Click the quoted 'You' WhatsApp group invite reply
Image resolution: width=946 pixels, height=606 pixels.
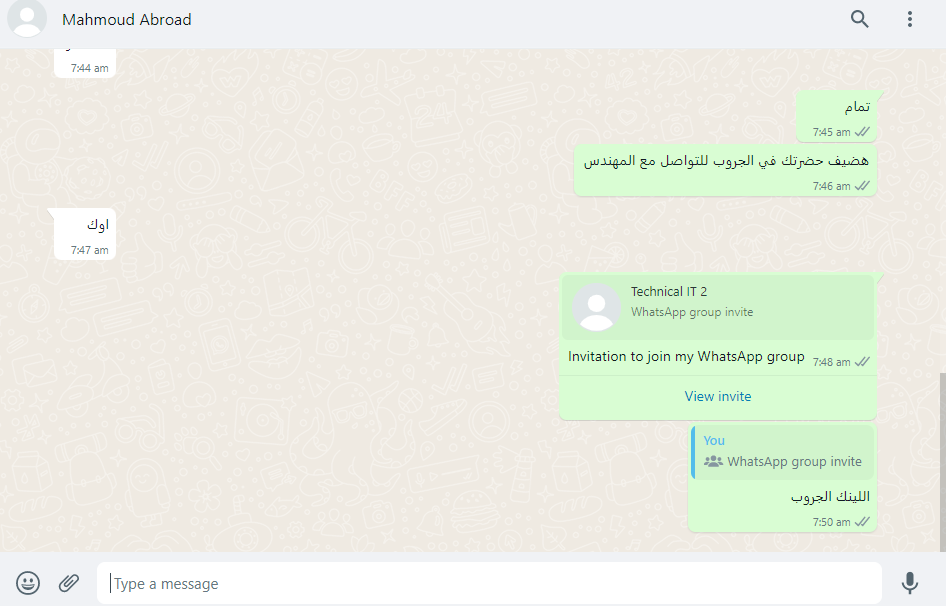[x=783, y=452]
